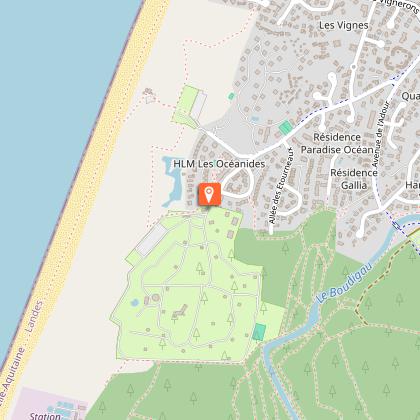Click the teal square at the campsite edge
Viewport: 420px width, 420px height.
click(259, 332)
